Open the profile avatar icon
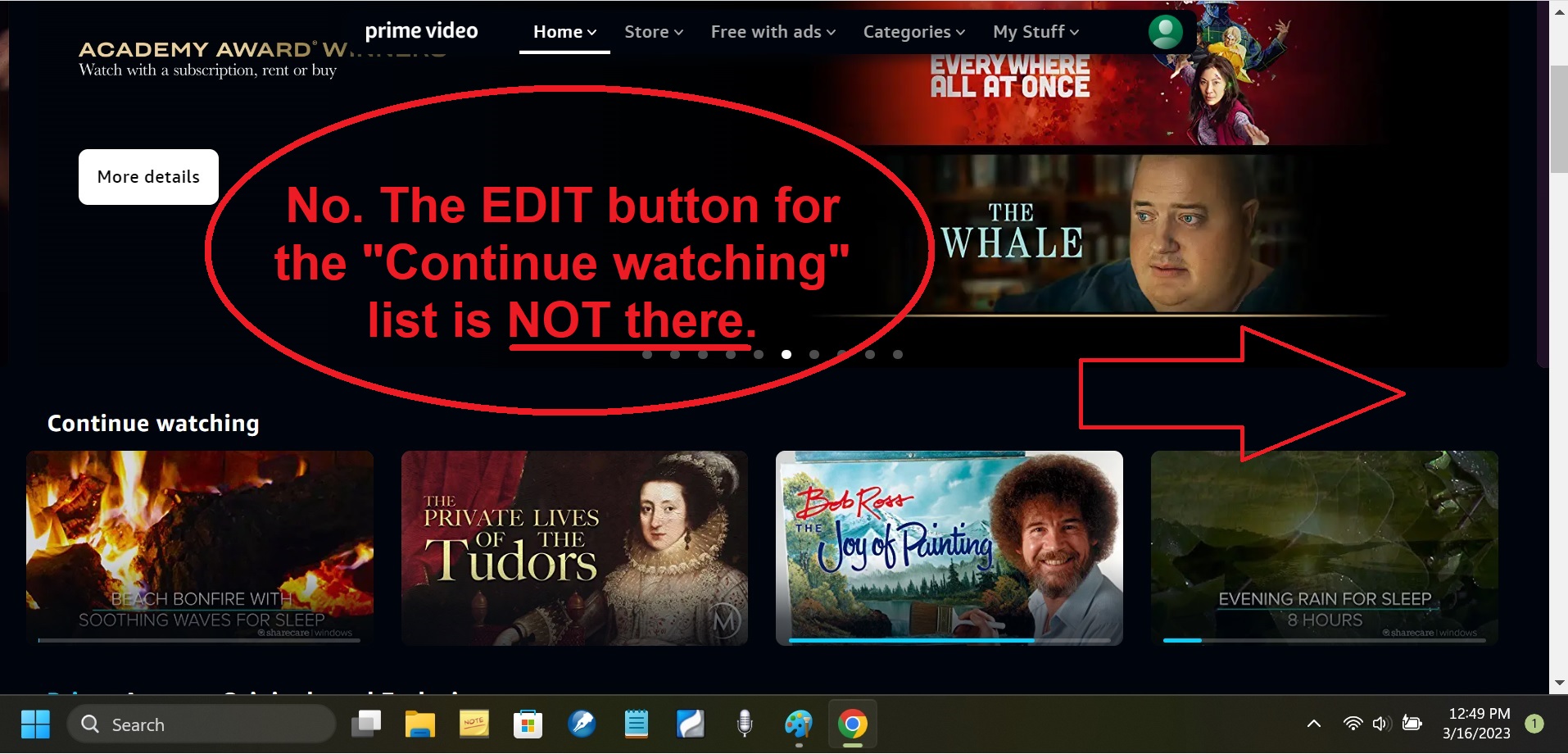 pyautogui.click(x=1165, y=32)
